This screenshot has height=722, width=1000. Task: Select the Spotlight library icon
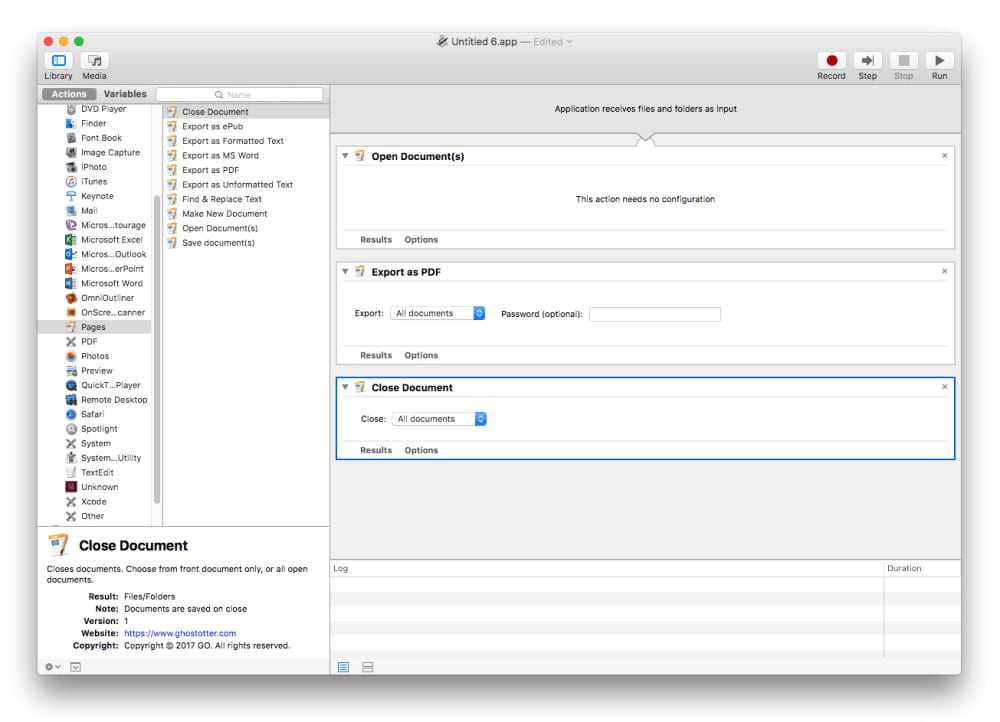[x=71, y=429]
